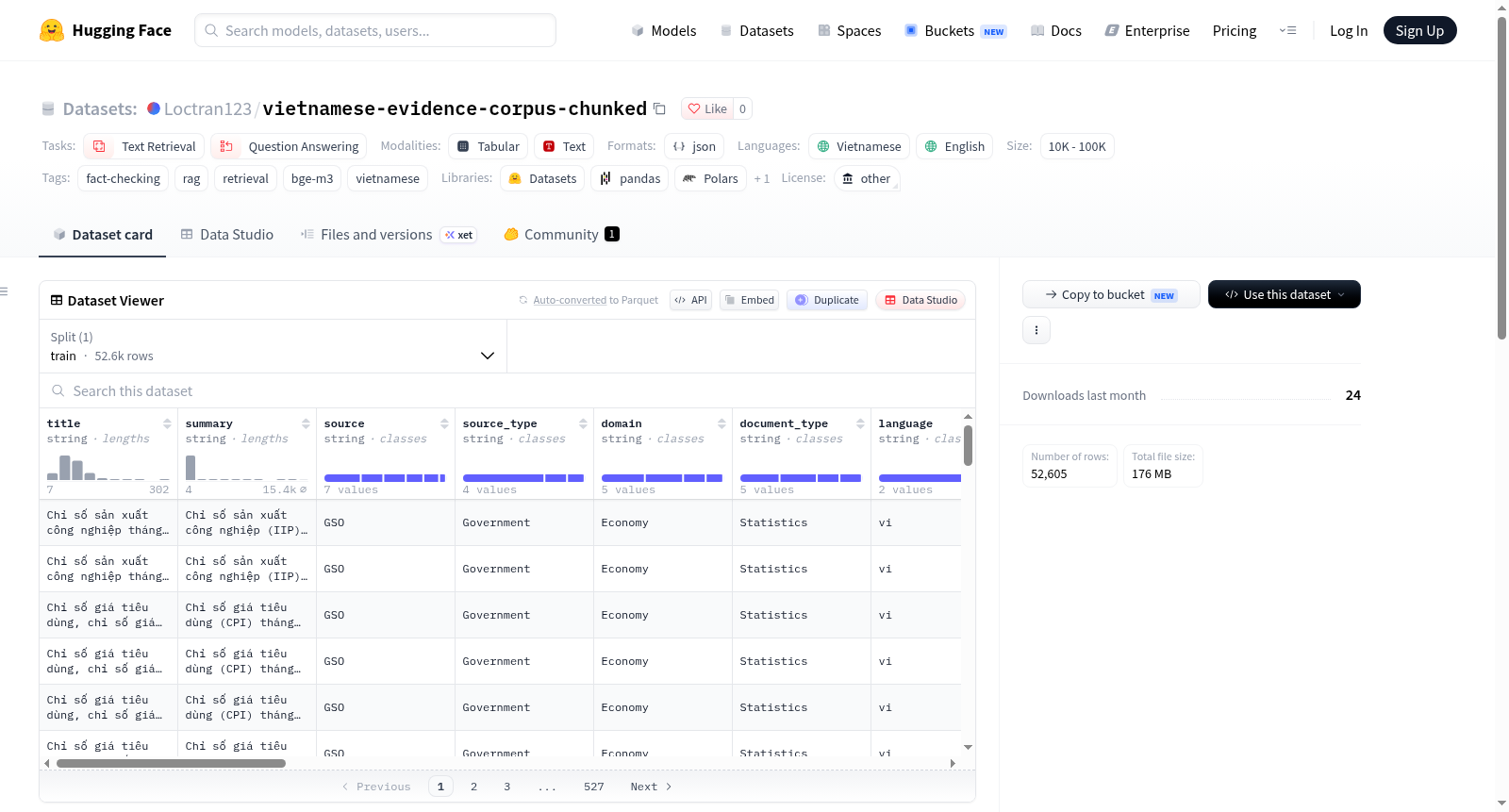Screen dimensions: 1509x812
Task: Expand the +1 more libraries indicator
Action: pyautogui.click(x=762, y=178)
